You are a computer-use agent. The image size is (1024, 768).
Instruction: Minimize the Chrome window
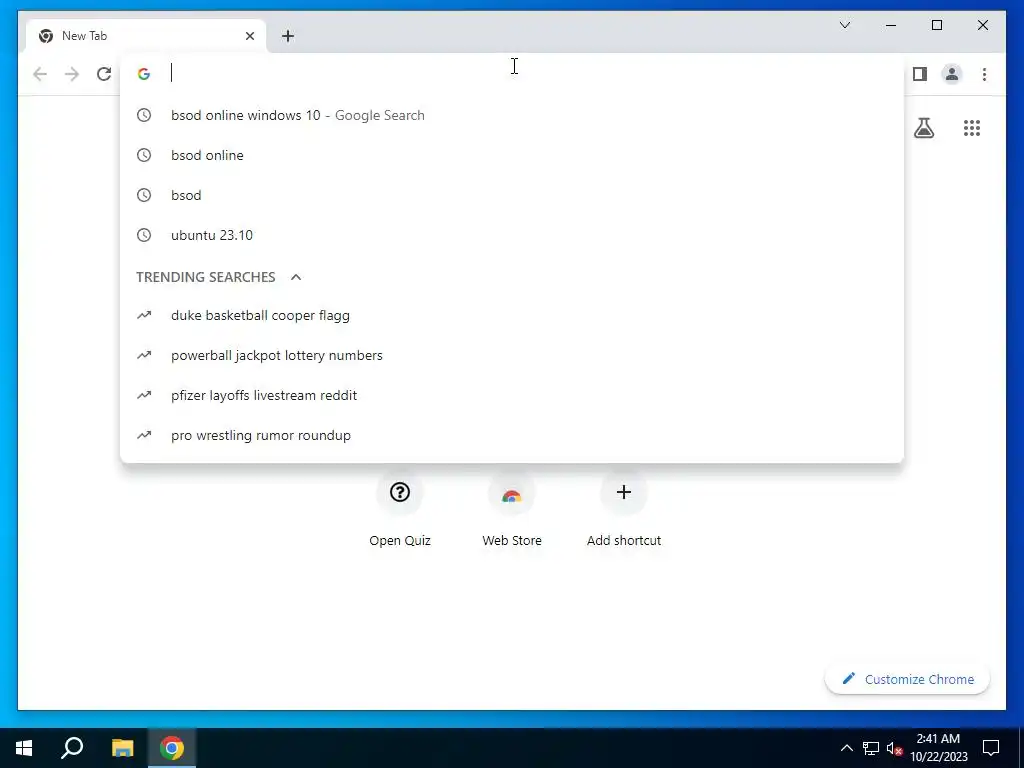[x=891, y=25]
